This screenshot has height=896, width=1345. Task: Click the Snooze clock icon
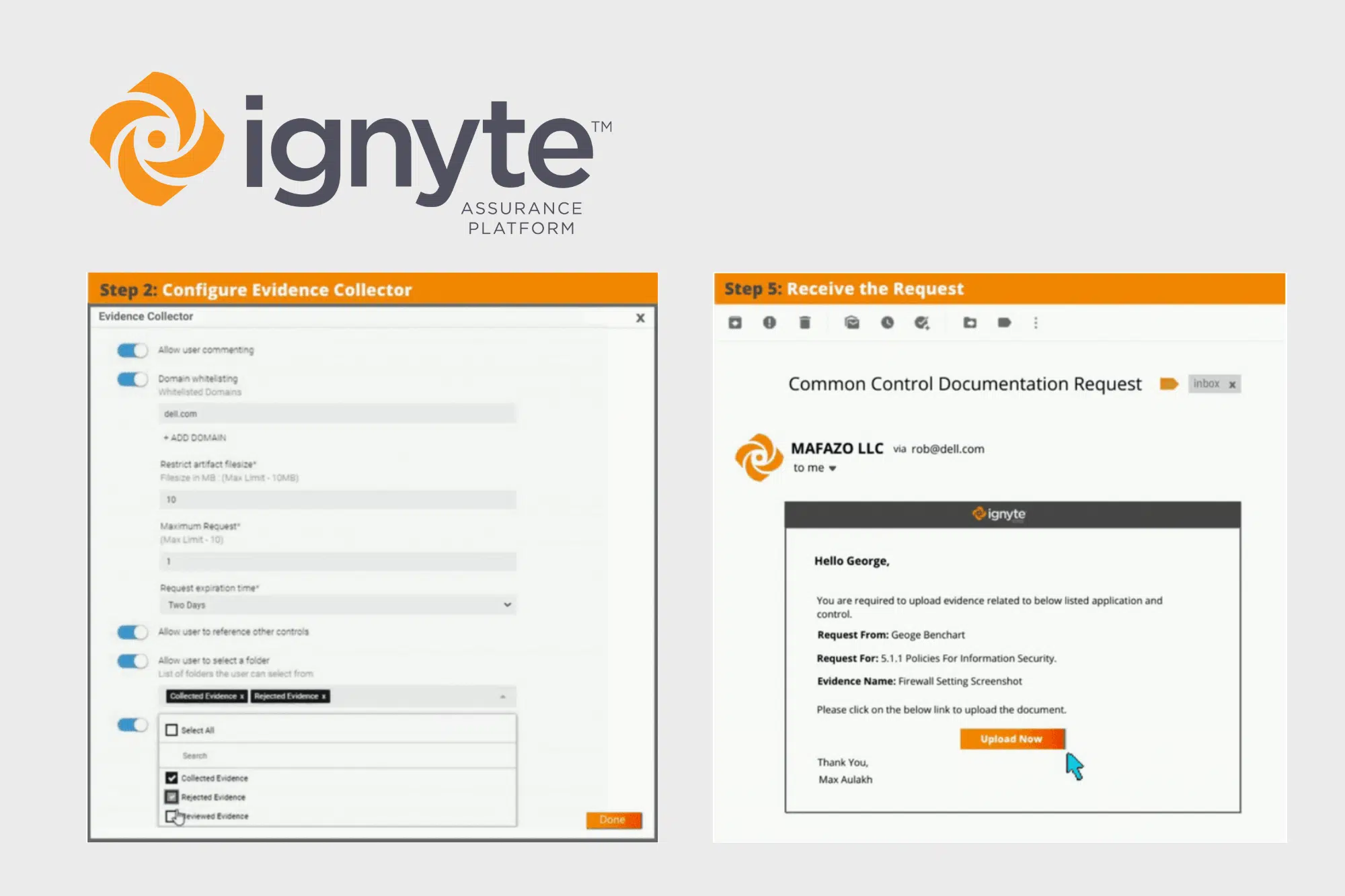pyautogui.click(x=888, y=323)
